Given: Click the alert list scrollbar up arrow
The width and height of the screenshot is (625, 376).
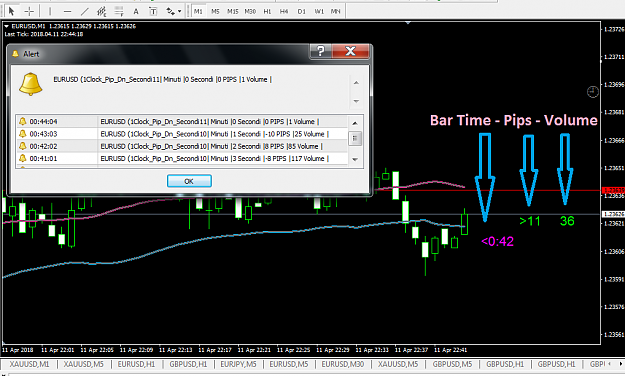Looking at the screenshot, I should [355, 123].
